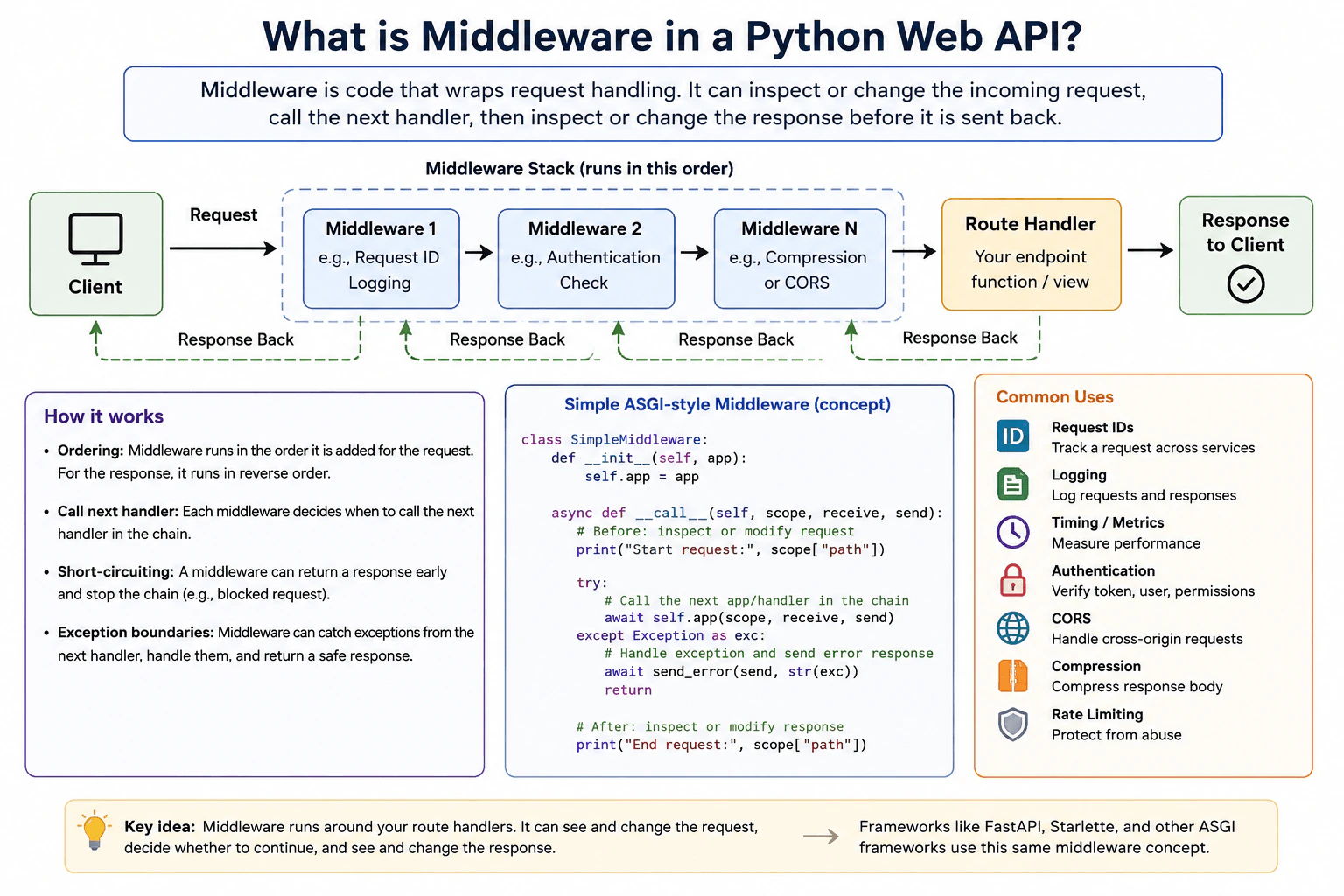Click the definition sentence 'Middleware is code that wraps request handling'

pyautogui.click(x=672, y=103)
